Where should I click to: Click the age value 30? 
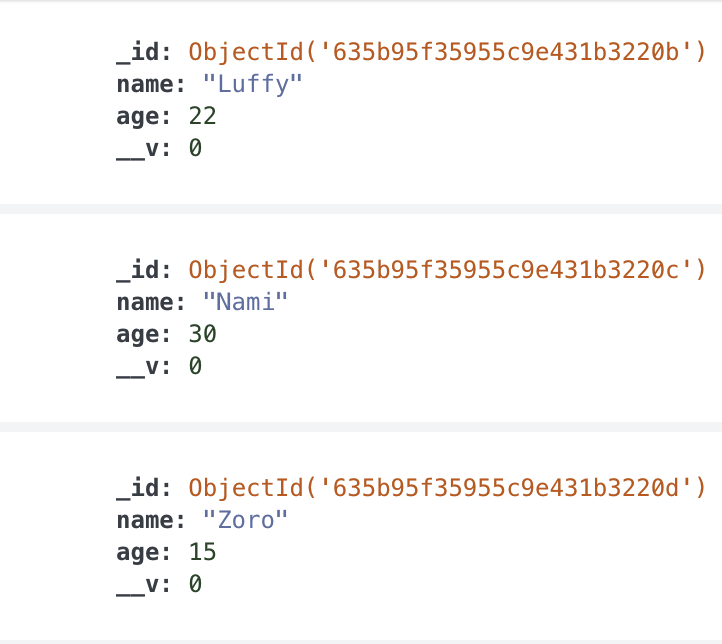point(202,334)
